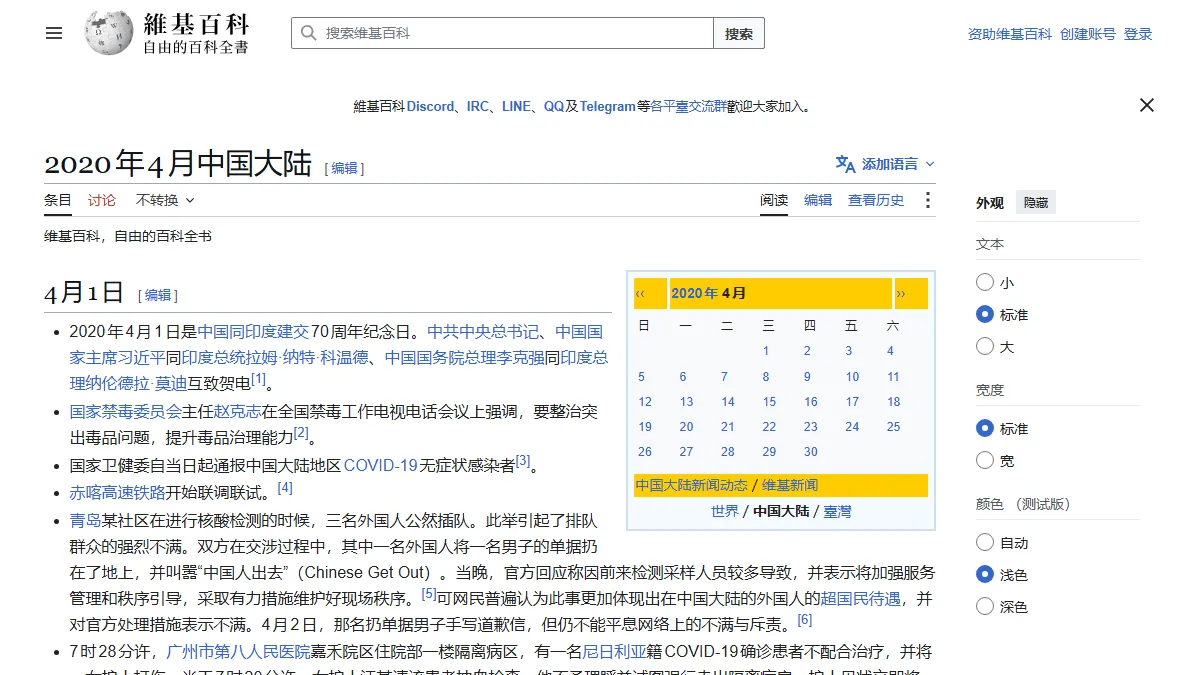This screenshot has width=1200, height=675.
Task: Click the 编辑 link beside 4月1日 heading
Action: coord(158,295)
